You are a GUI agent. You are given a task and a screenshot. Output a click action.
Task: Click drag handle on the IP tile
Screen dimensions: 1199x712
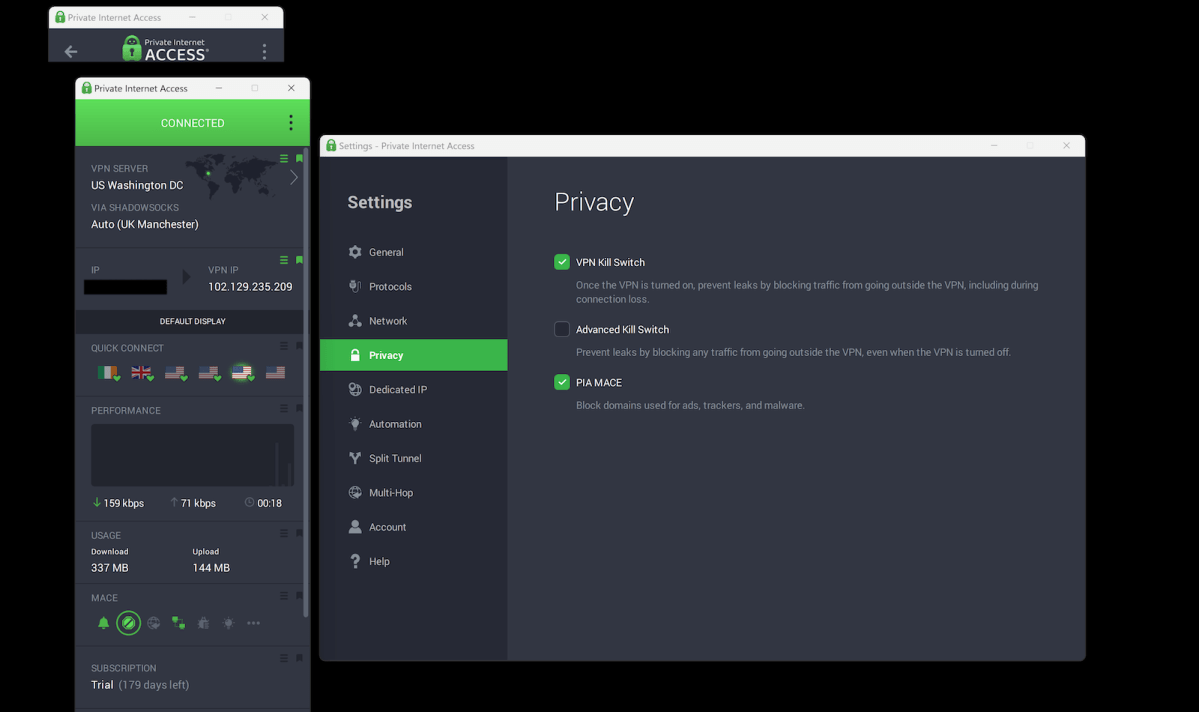284,260
